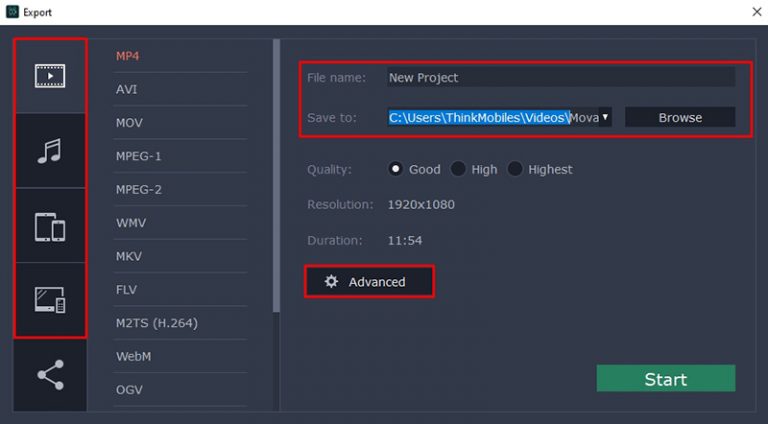
Task: Close the Export dialog window
Action: click(x=755, y=12)
